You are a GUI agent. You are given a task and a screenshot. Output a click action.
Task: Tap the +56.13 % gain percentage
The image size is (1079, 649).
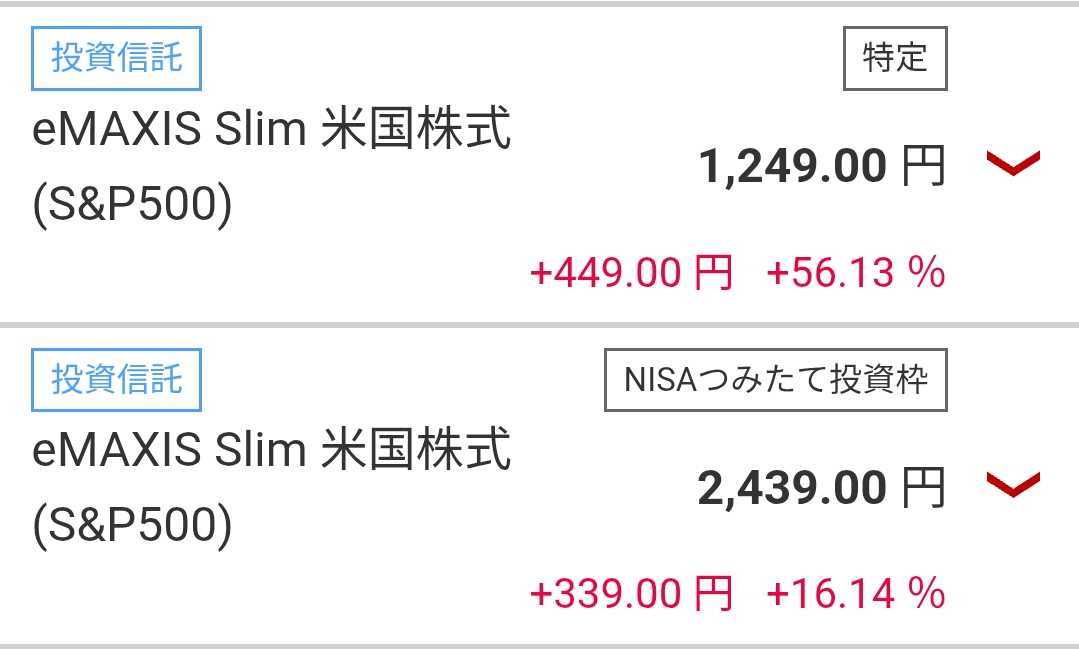[855, 272]
